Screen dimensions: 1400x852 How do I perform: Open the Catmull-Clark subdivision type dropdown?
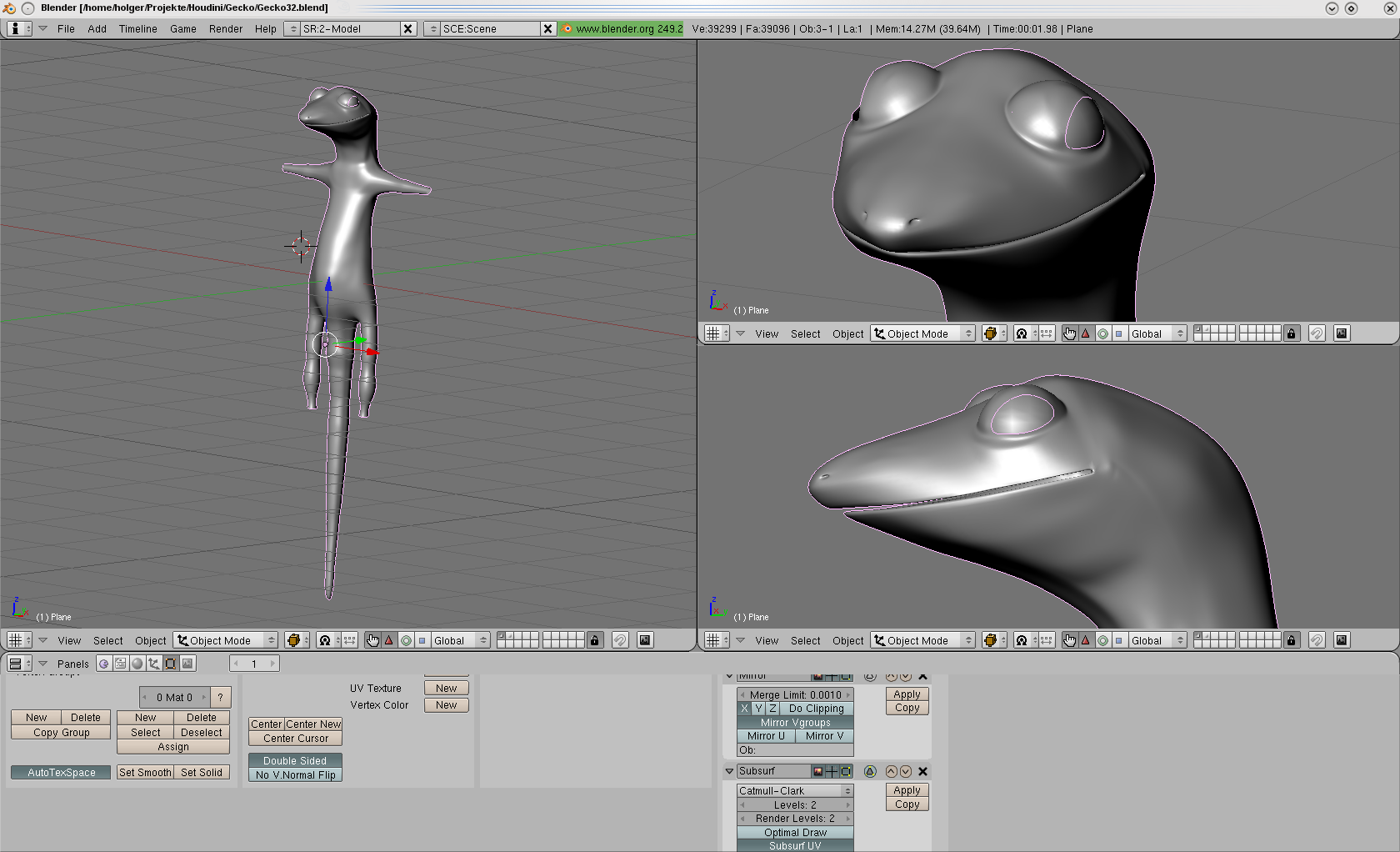[x=795, y=791]
